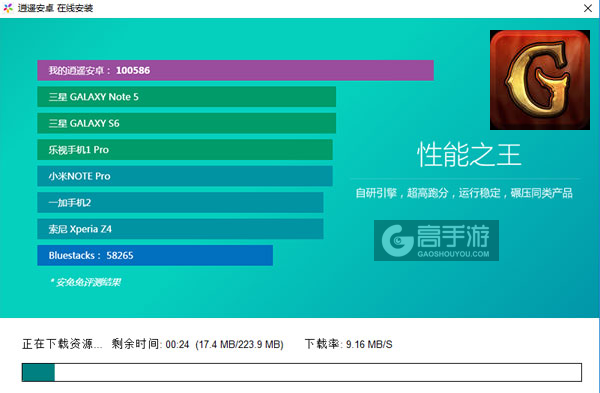Click the 17.4 MB/223.9 MB size text

[x=239, y=344]
